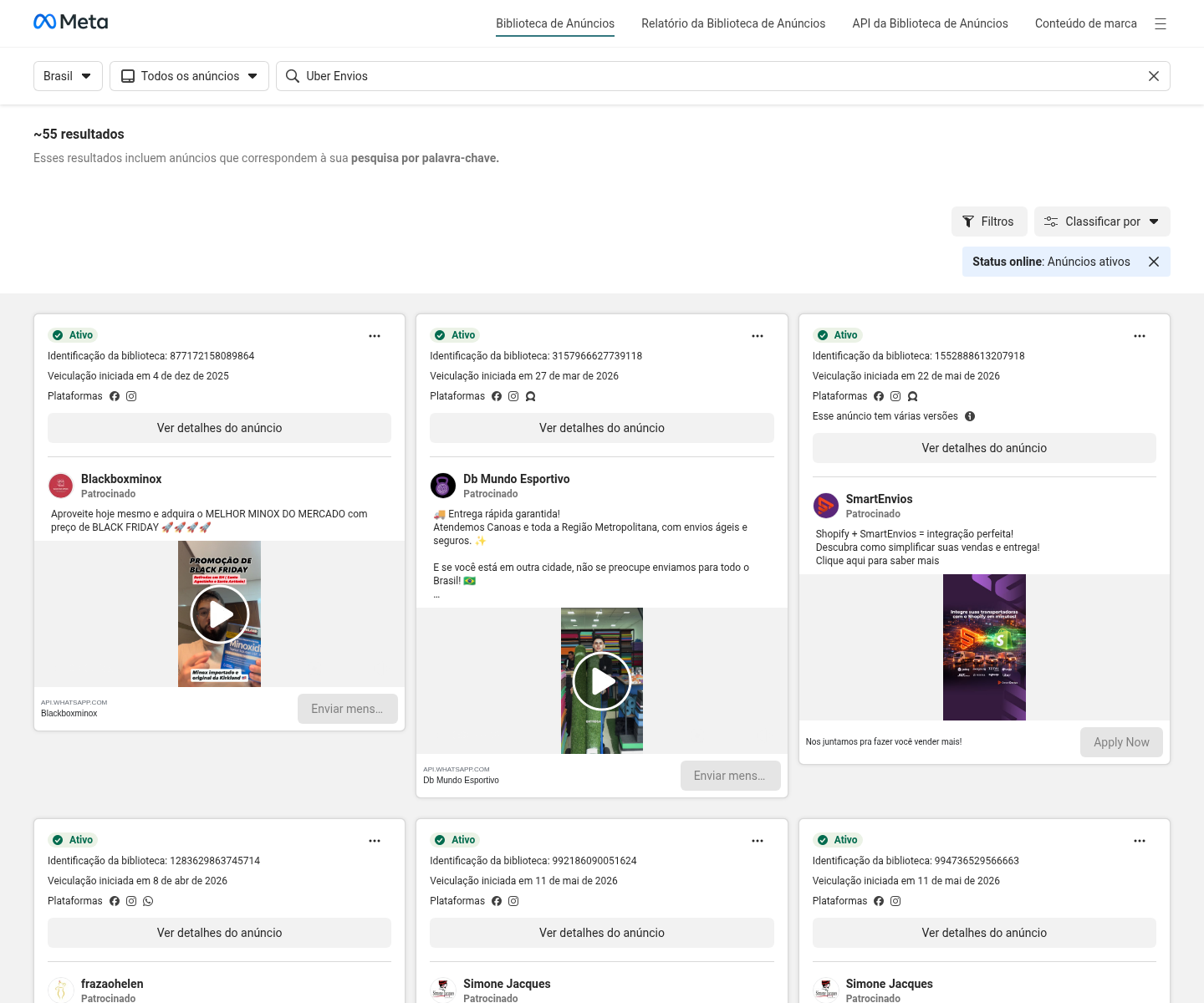View ad details for SmartEnvios
This screenshot has height=1003, width=1204.
tap(984, 448)
